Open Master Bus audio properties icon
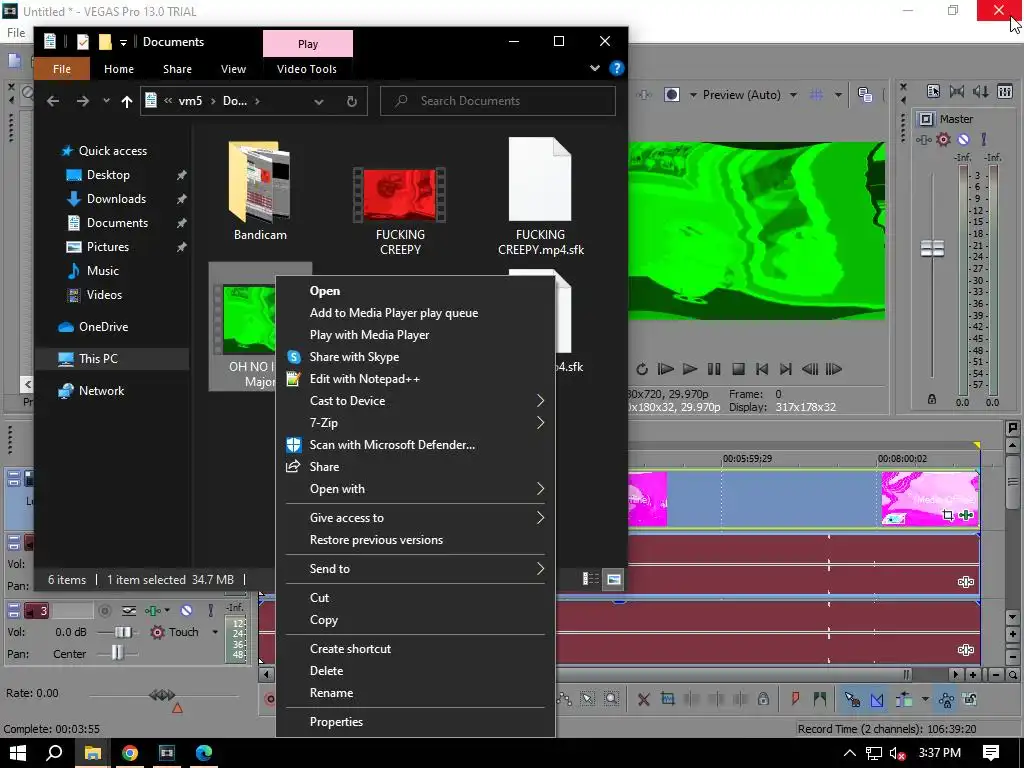Image resolution: width=1024 pixels, height=768 pixels. (x=933, y=91)
